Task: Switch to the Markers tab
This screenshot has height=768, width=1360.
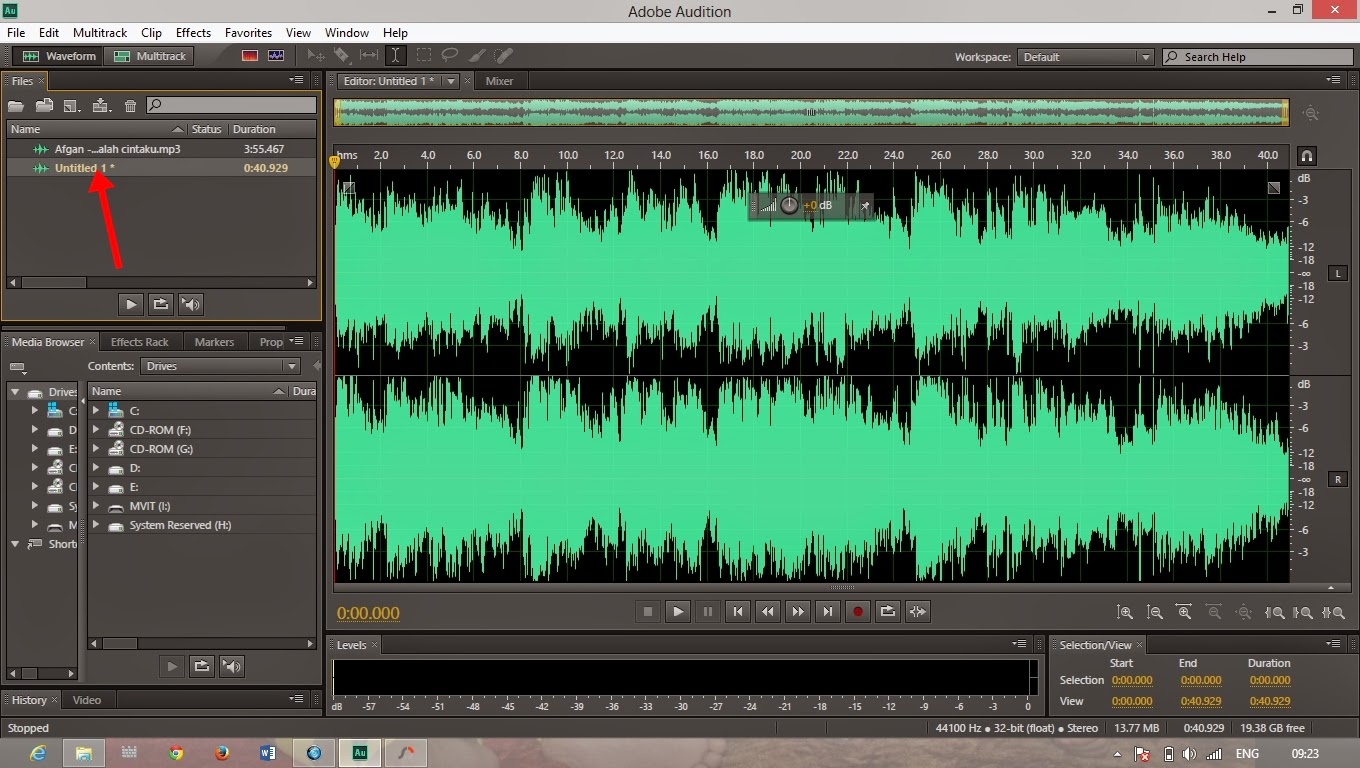Action: pos(214,342)
